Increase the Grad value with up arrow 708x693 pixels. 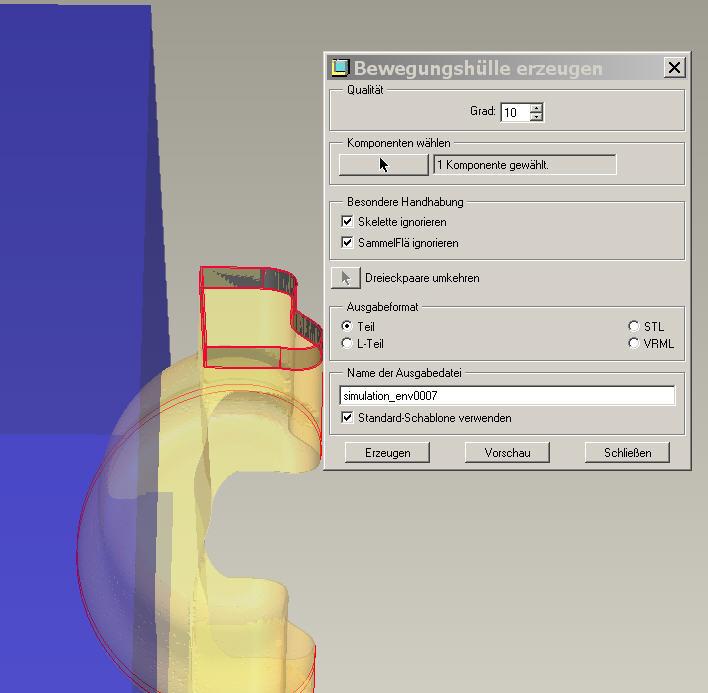(x=536, y=108)
